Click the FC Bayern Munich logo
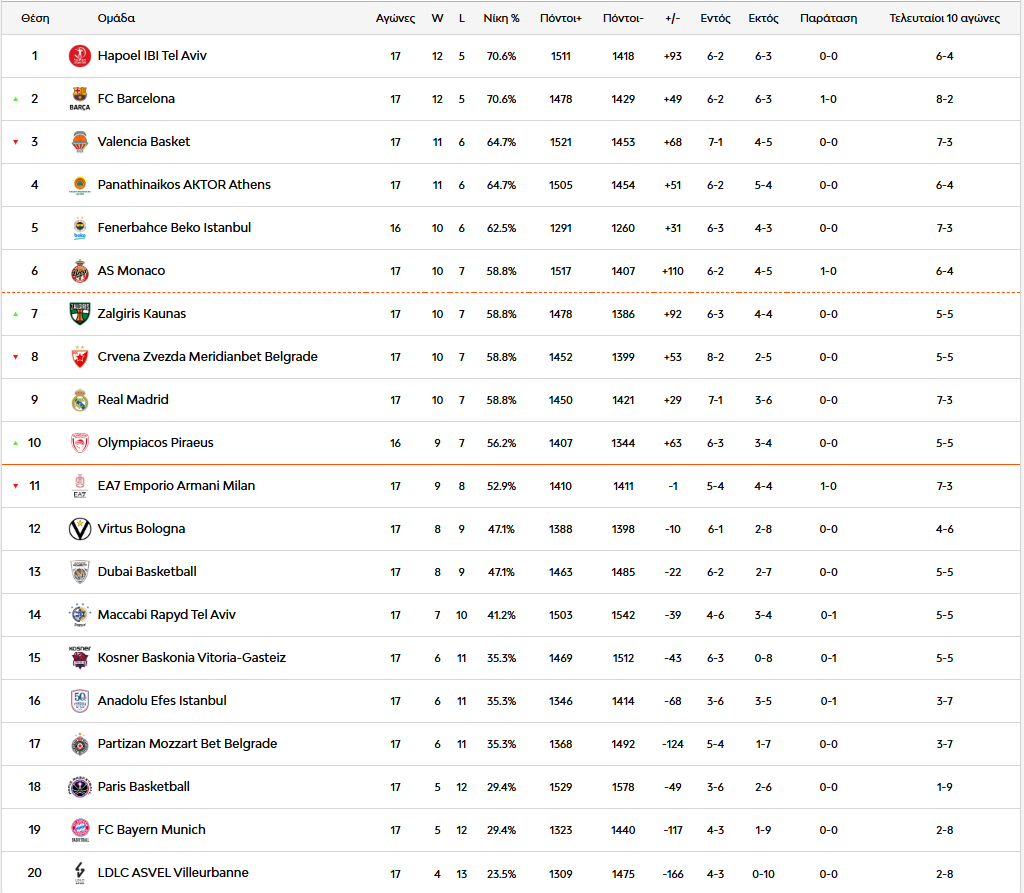1024x893 pixels. (80, 830)
